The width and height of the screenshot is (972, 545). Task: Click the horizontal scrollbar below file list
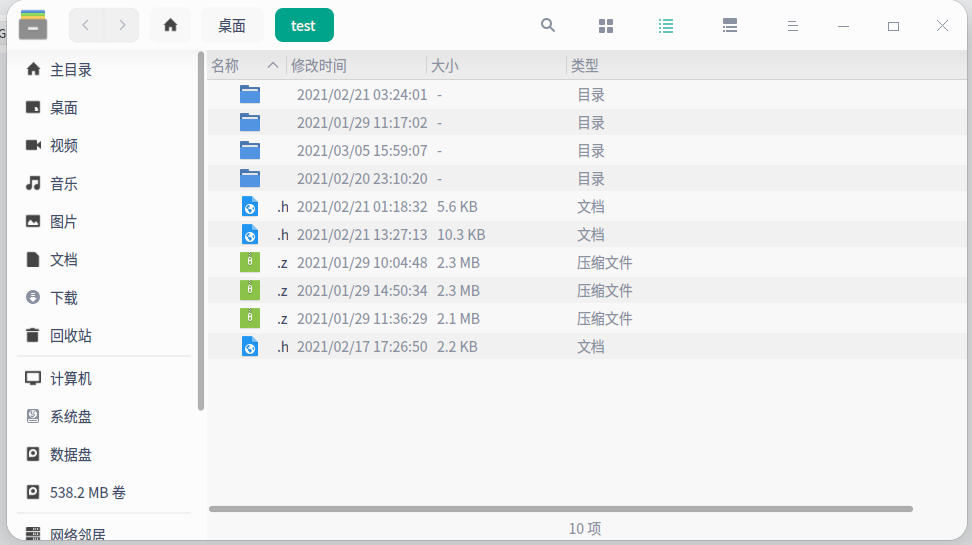click(560, 509)
